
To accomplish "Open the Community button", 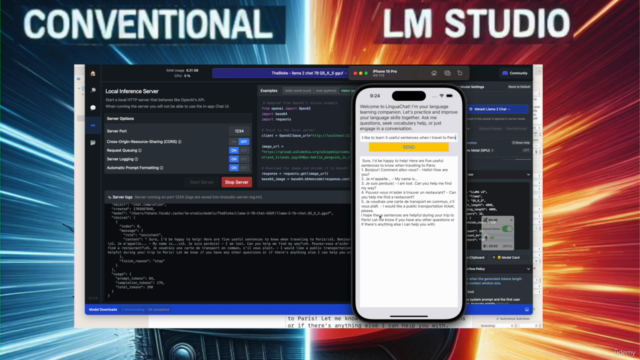I will tap(515, 73).
